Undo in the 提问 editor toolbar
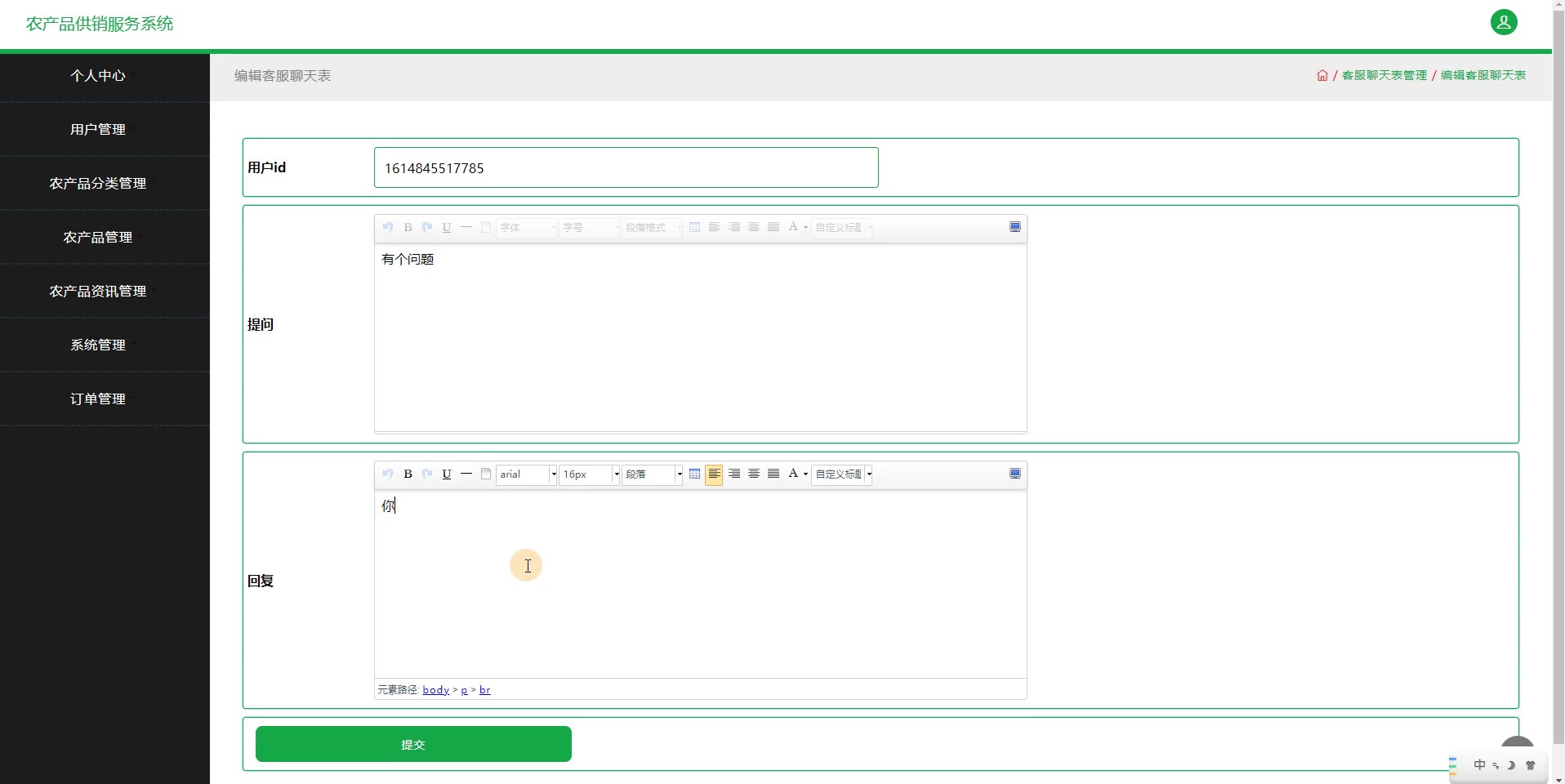 pos(388,227)
